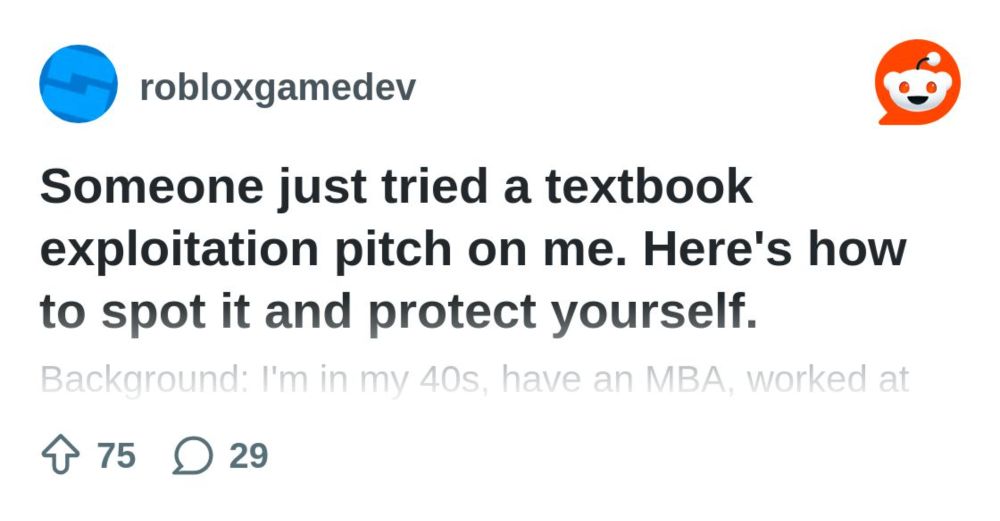This screenshot has width=1000, height=521.
Task: Visit the robloxgamedev subreddit name link
Action: click(x=278, y=87)
